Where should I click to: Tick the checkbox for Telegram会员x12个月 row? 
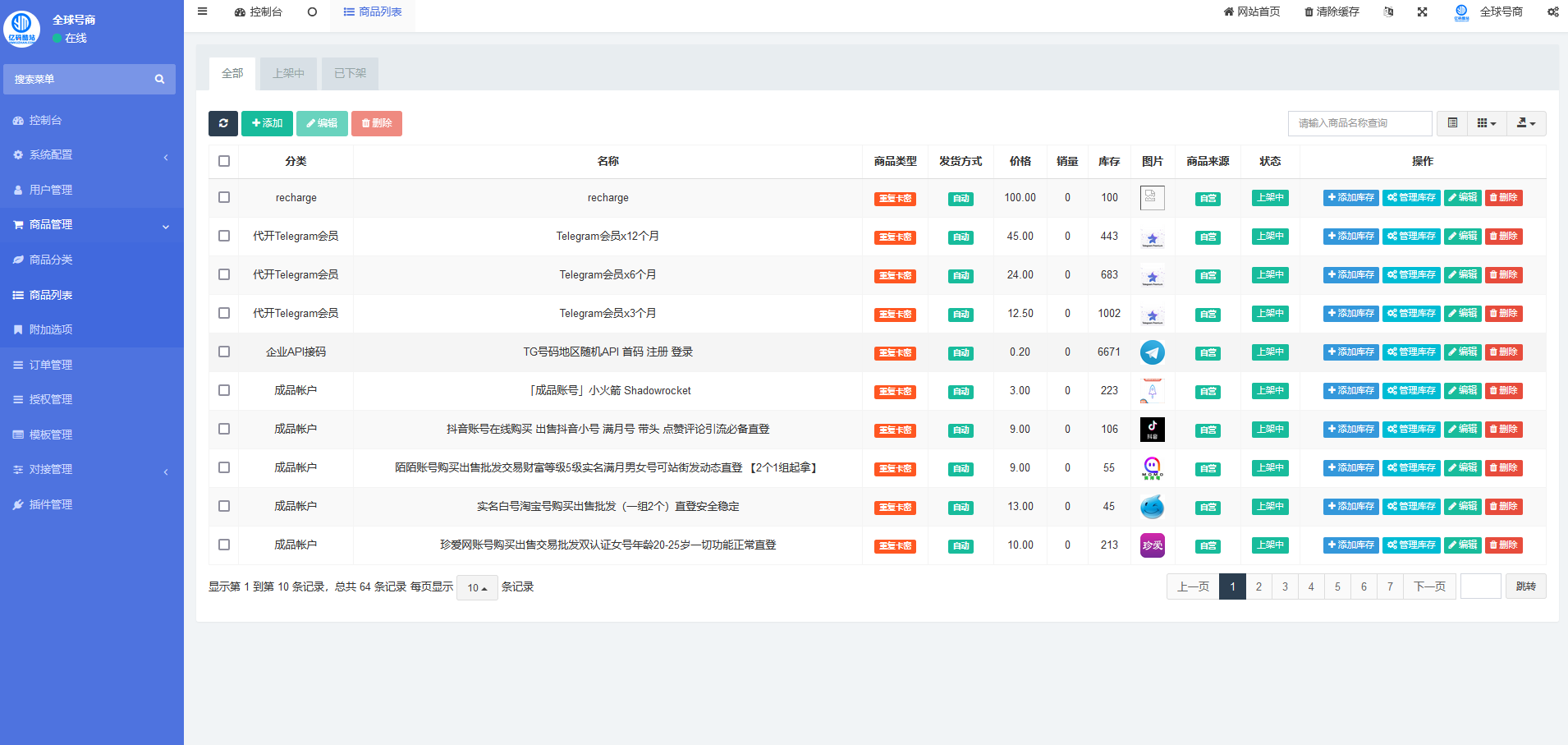[224, 236]
